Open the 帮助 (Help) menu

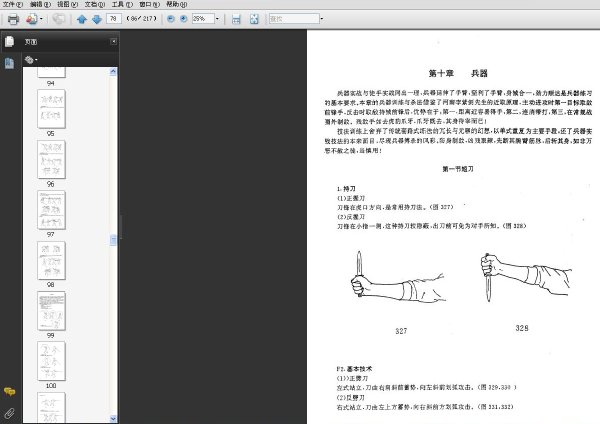point(176,4)
